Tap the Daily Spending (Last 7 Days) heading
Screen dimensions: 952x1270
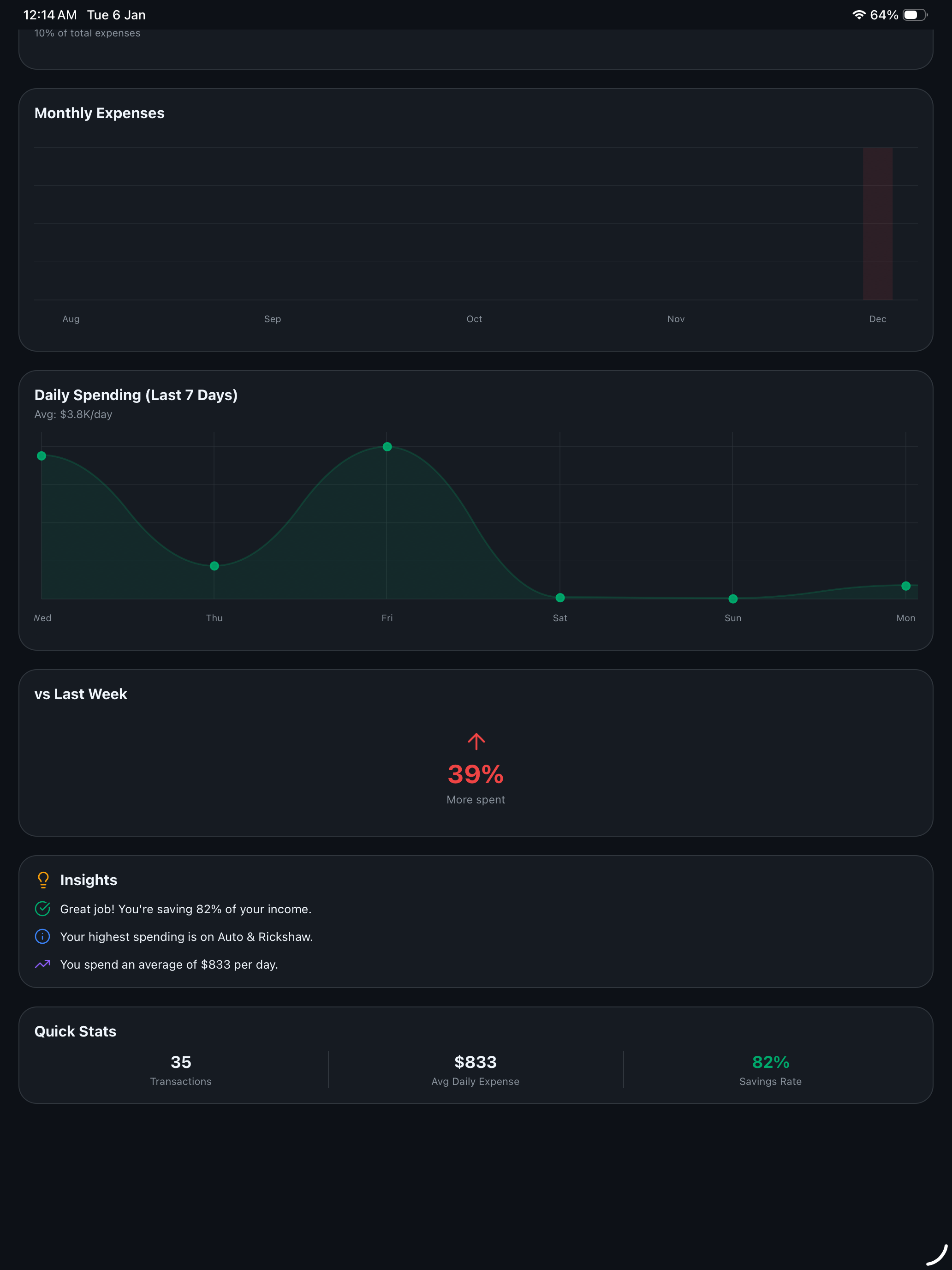pos(136,395)
